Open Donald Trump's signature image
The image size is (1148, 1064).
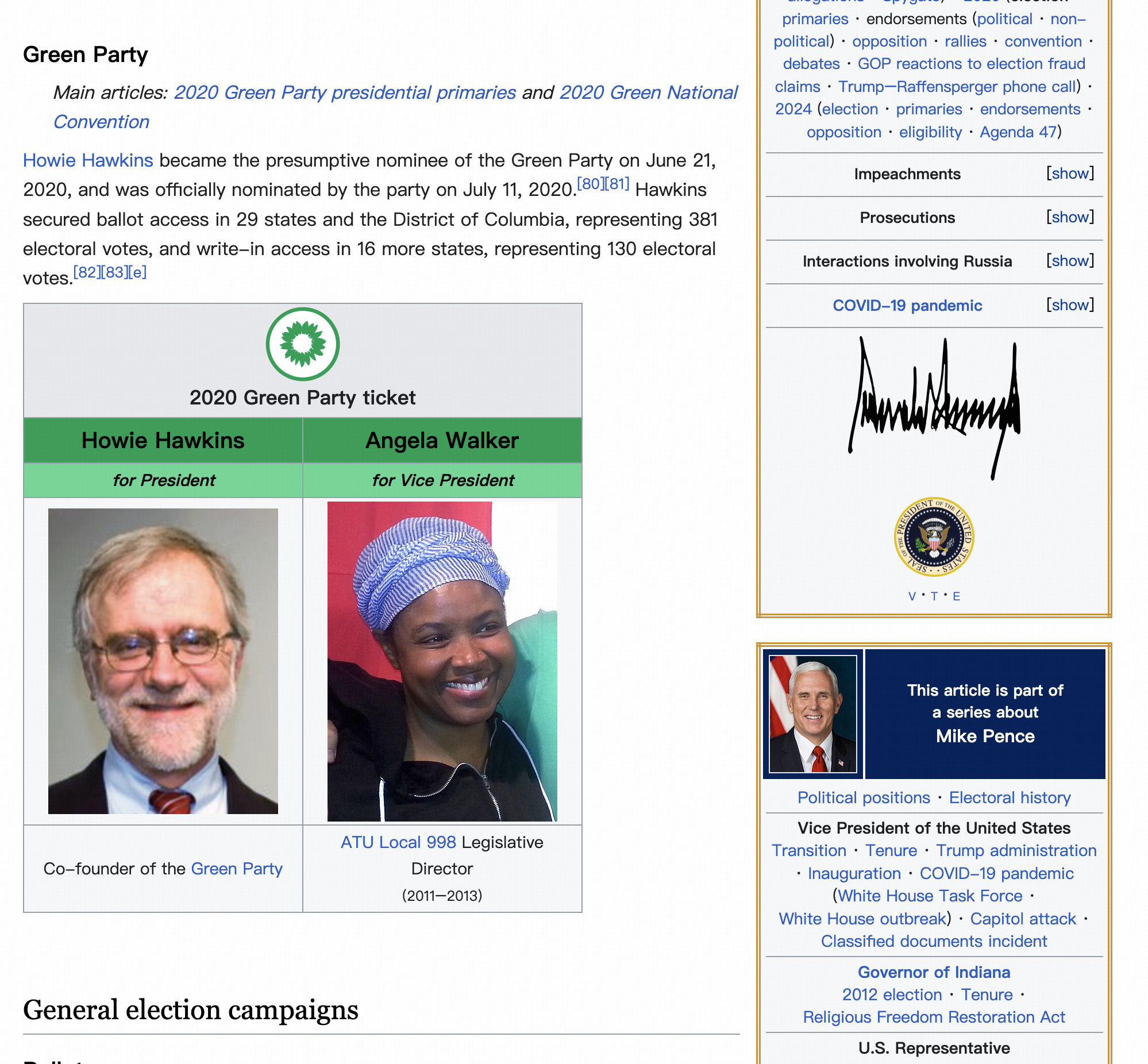[x=933, y=408]
